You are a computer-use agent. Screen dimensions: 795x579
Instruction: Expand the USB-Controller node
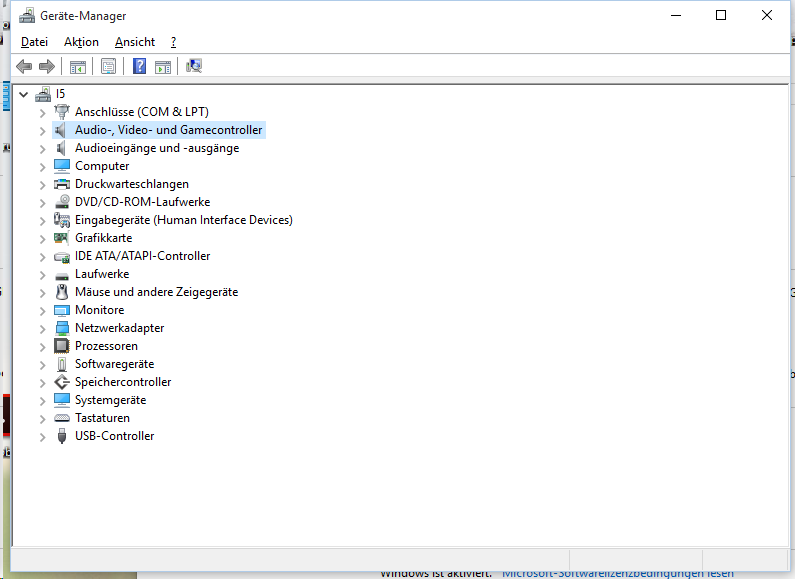[x=42, y=436]
